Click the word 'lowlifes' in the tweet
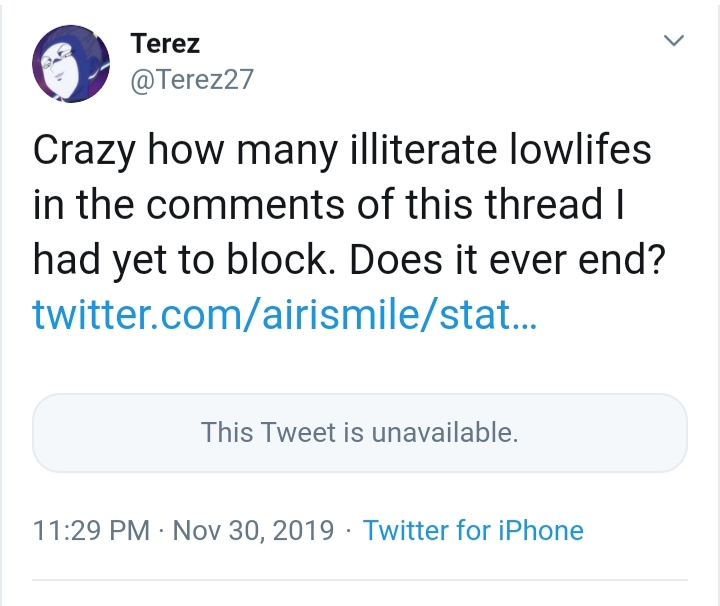 point(580,150)
